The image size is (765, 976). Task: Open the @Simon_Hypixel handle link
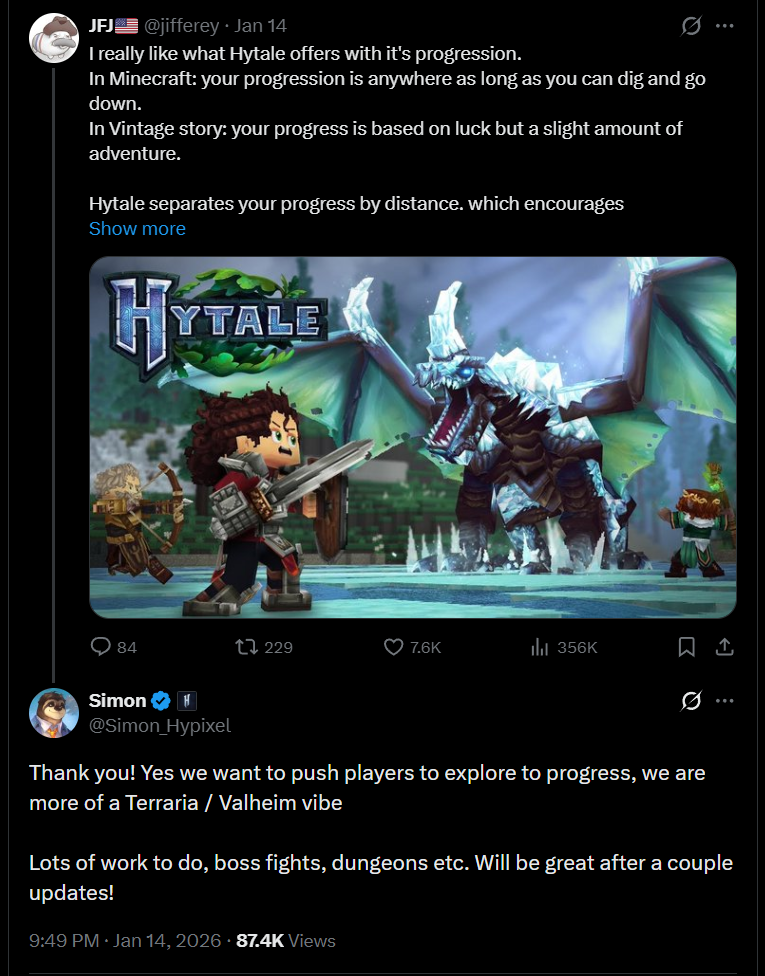[159, 726]
